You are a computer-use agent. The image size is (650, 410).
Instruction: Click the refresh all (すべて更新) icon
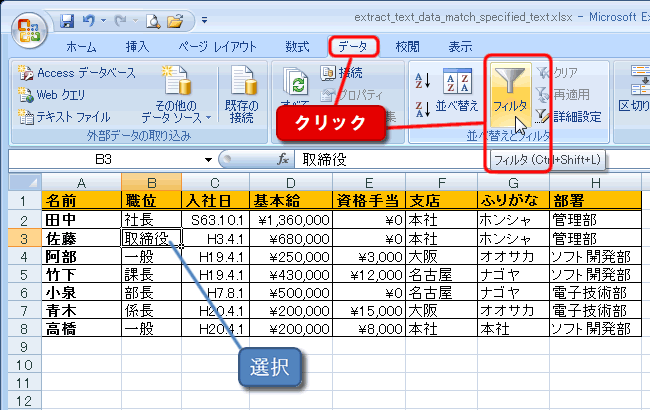click(295, 81)
